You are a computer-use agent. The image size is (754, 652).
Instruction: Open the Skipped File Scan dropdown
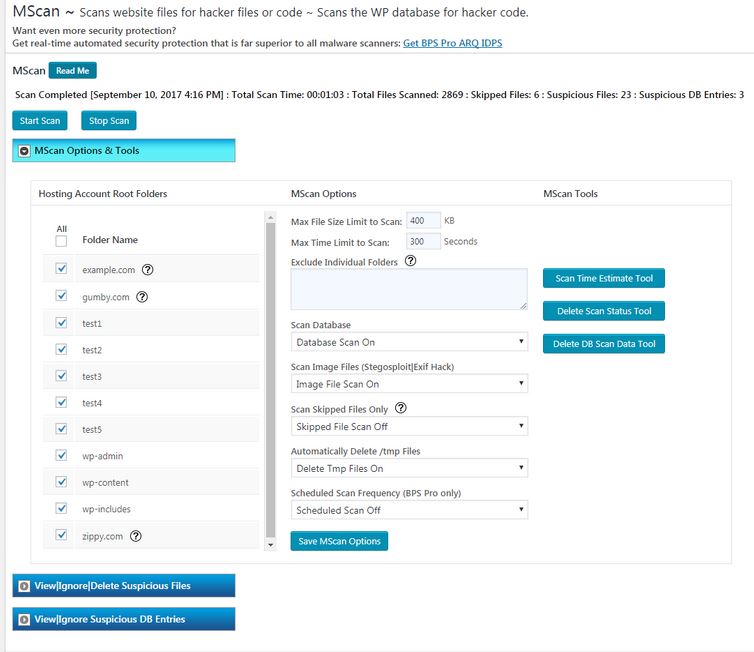coord(409,426)
